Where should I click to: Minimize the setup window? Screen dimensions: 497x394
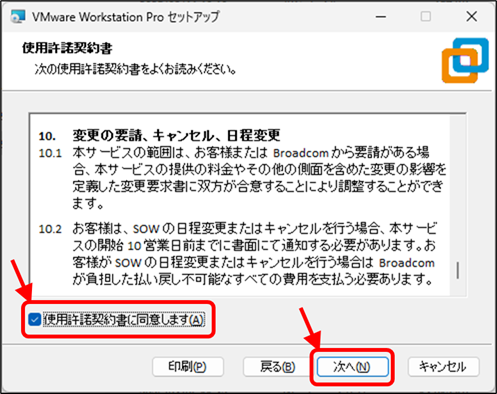(381, 16)
